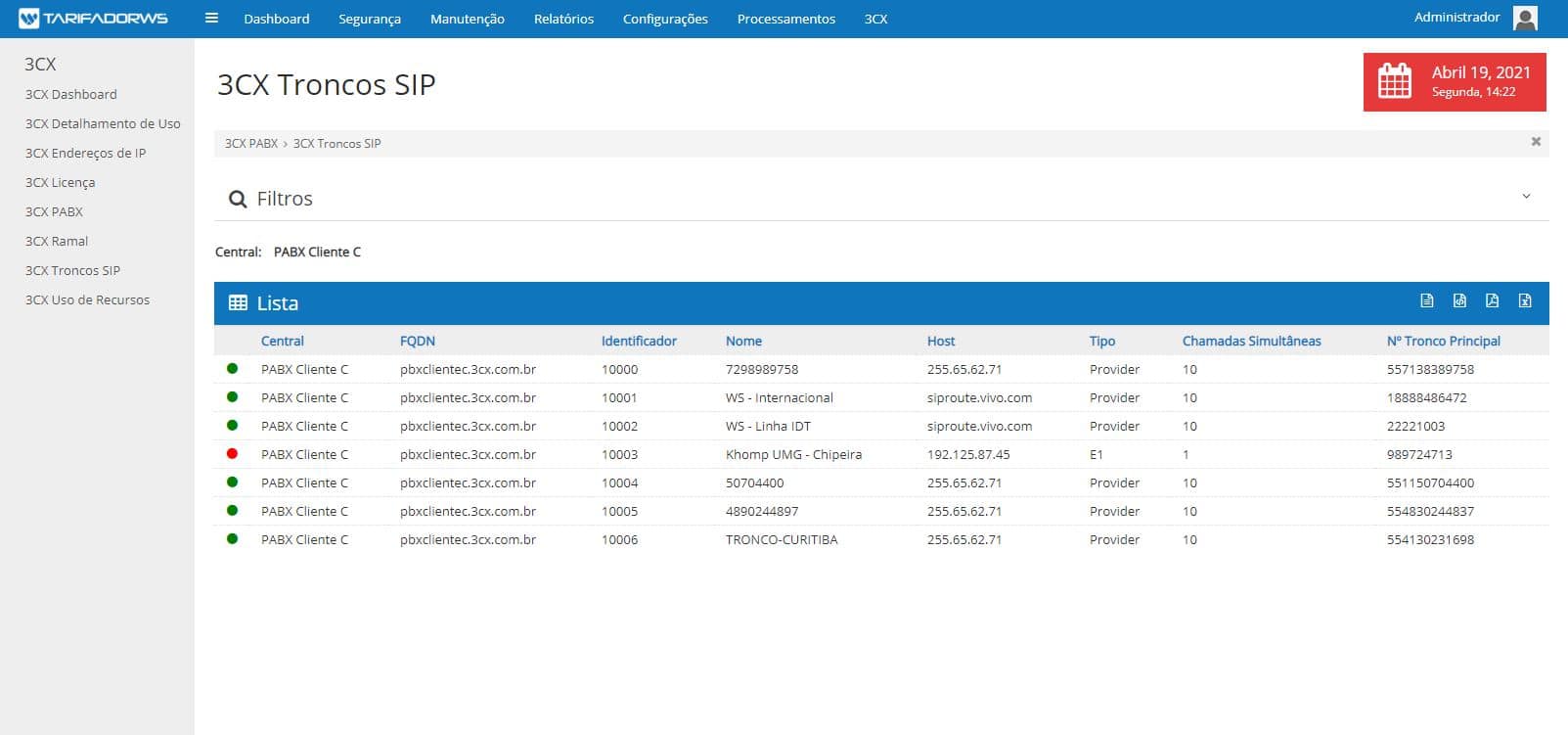Screen dimensions: 1568x735
Task: Open the Configurações menu
Action: tap(665, 19)
